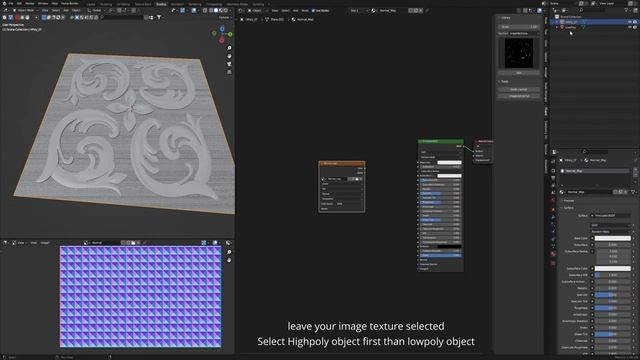
Task: Expand the Preview panel in material properties
Action: pos(569,201)
